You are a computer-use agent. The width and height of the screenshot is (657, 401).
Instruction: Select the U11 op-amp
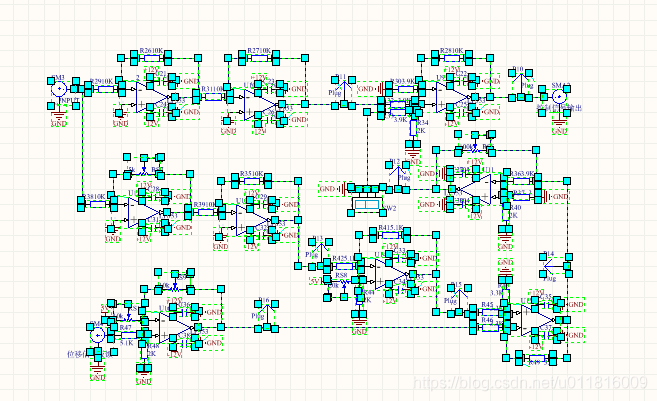click(475, 189)
